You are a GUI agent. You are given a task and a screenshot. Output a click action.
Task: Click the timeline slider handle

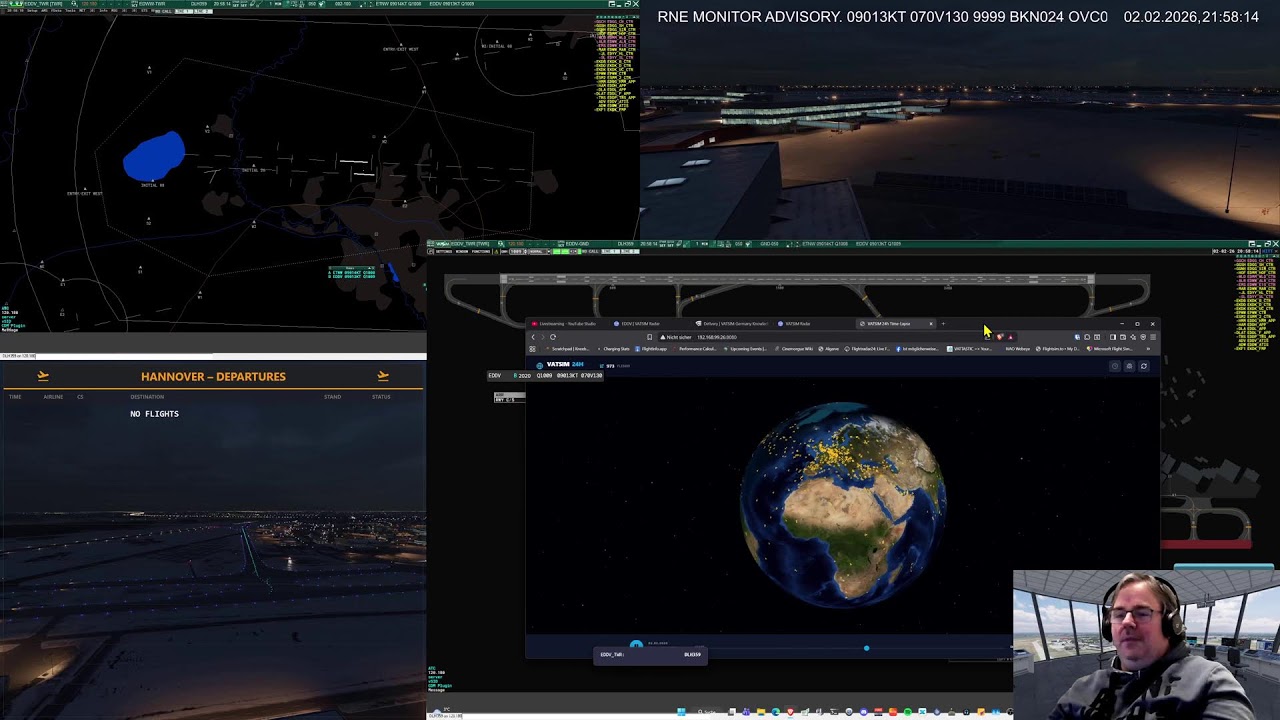coord(866,648)
